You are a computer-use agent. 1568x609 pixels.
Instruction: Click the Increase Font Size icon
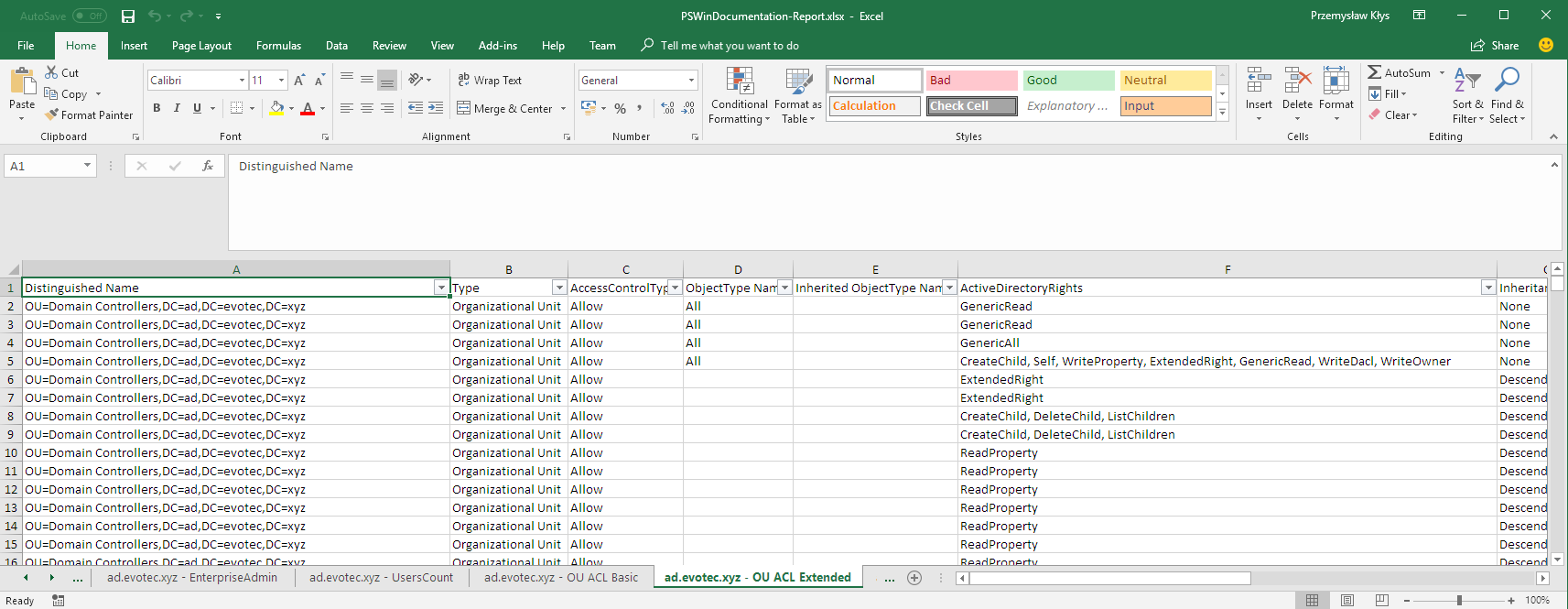pos(299,81)
